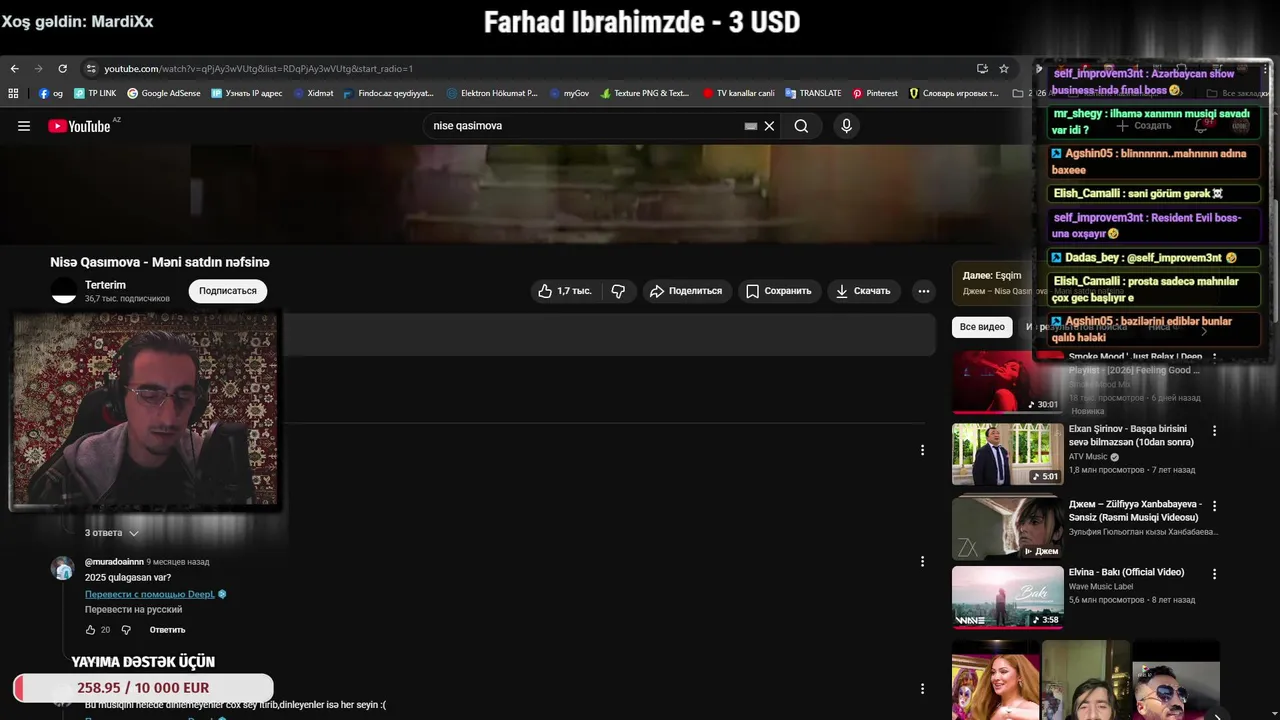Image resolution: width=1280 pixels, height=720 pixels.
Task: Click 'Перевести на русский' link
Action: [133, 610]
